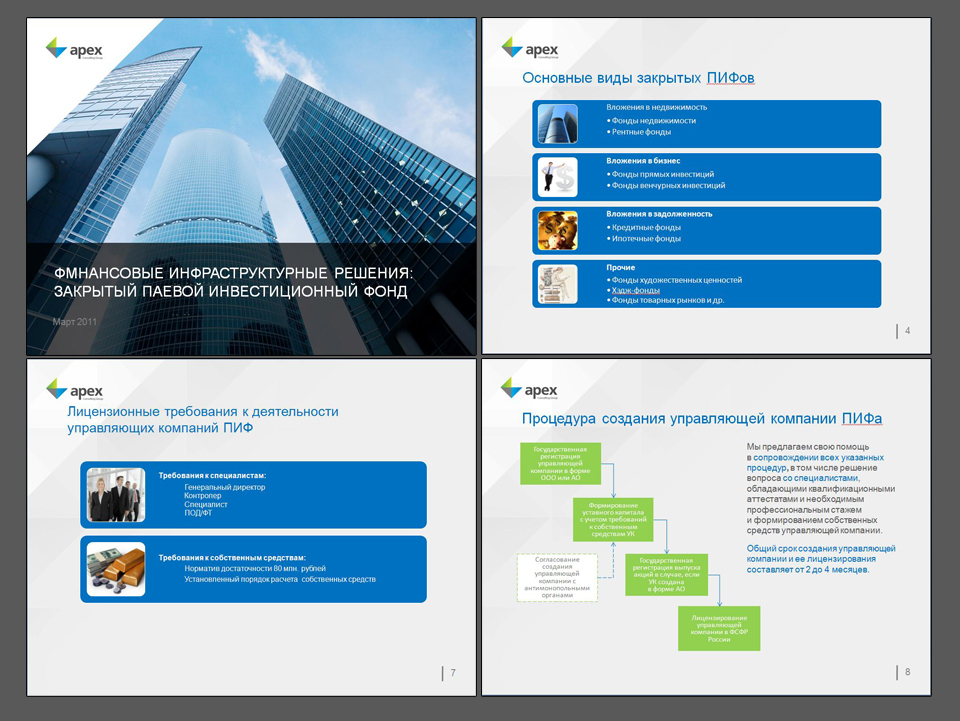Viewport: 960px width, 721px height.
Task: Select the 'Формирование уставного капитала' green box
Action: (613, 520)
